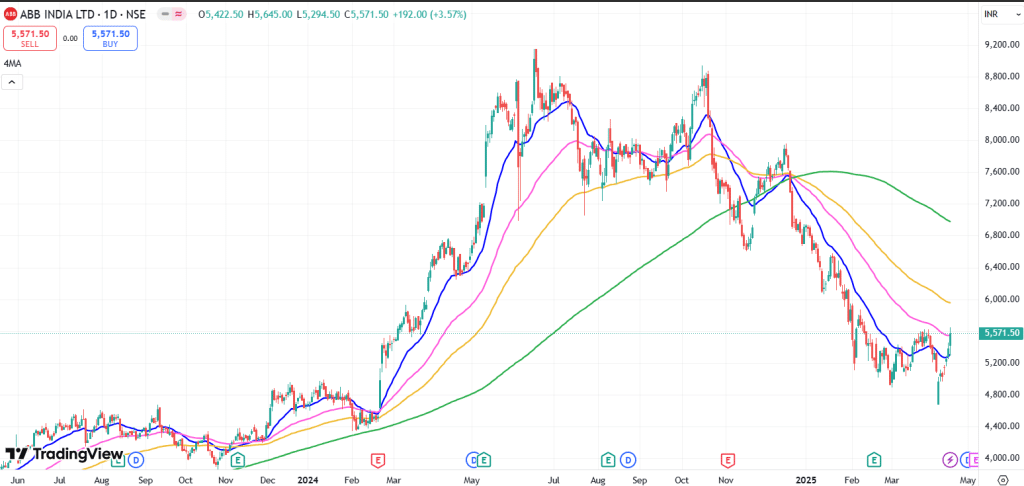Toggle the grey dash status pill icon
The height and width of the screenshot is (486, 1024).
(x=166, y=14)
